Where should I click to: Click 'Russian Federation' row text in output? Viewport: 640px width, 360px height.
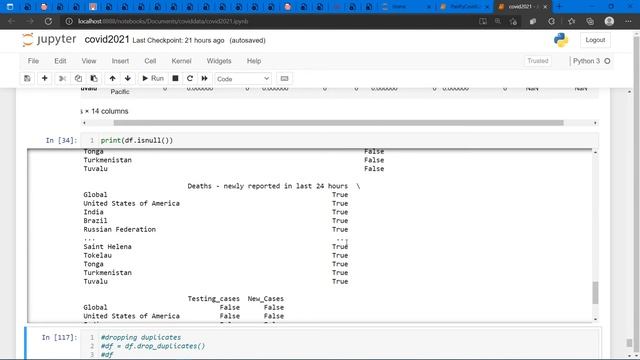pos(120,229)
